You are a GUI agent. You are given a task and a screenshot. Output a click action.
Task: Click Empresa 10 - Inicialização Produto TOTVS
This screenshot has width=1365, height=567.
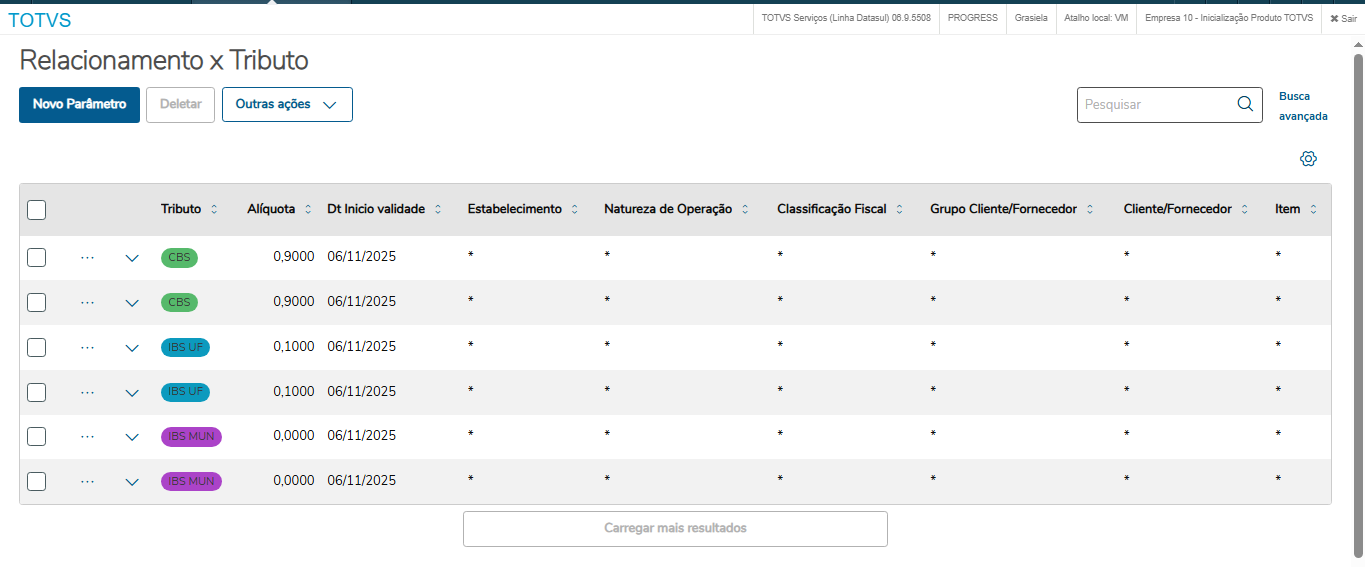click(x=1229, y=18)
